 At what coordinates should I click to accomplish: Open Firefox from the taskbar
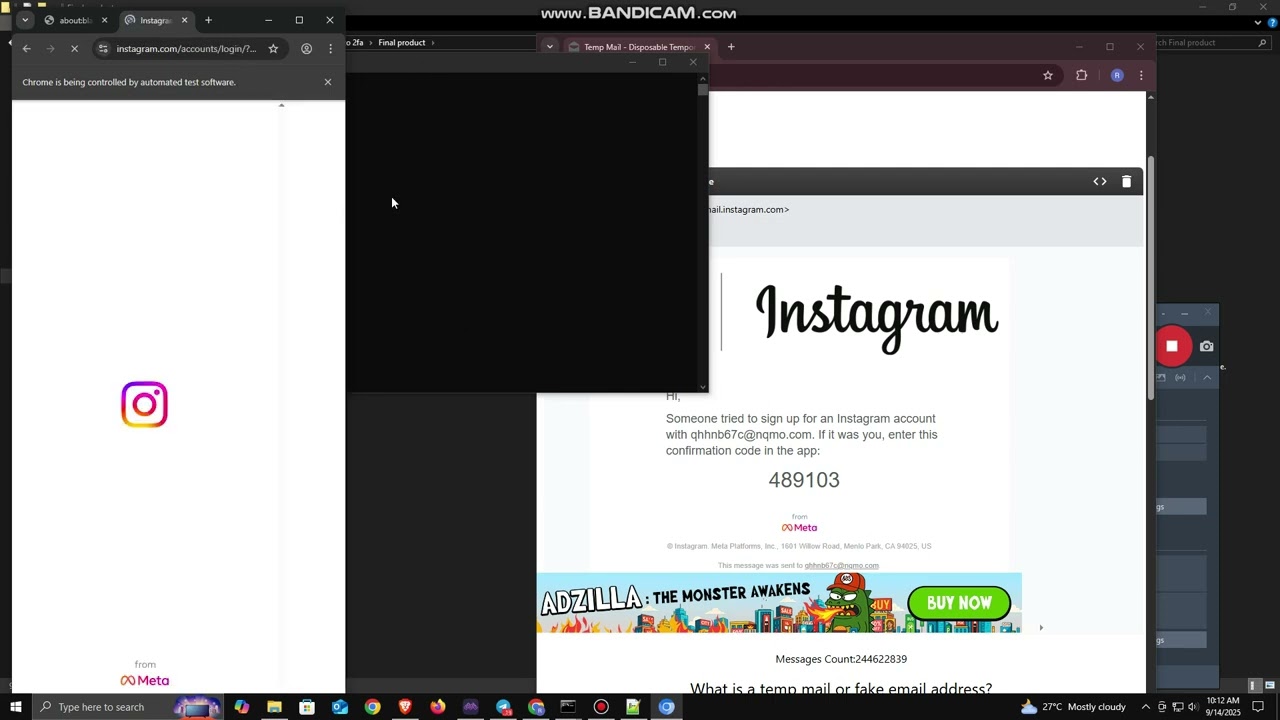[x=438, y=707]
